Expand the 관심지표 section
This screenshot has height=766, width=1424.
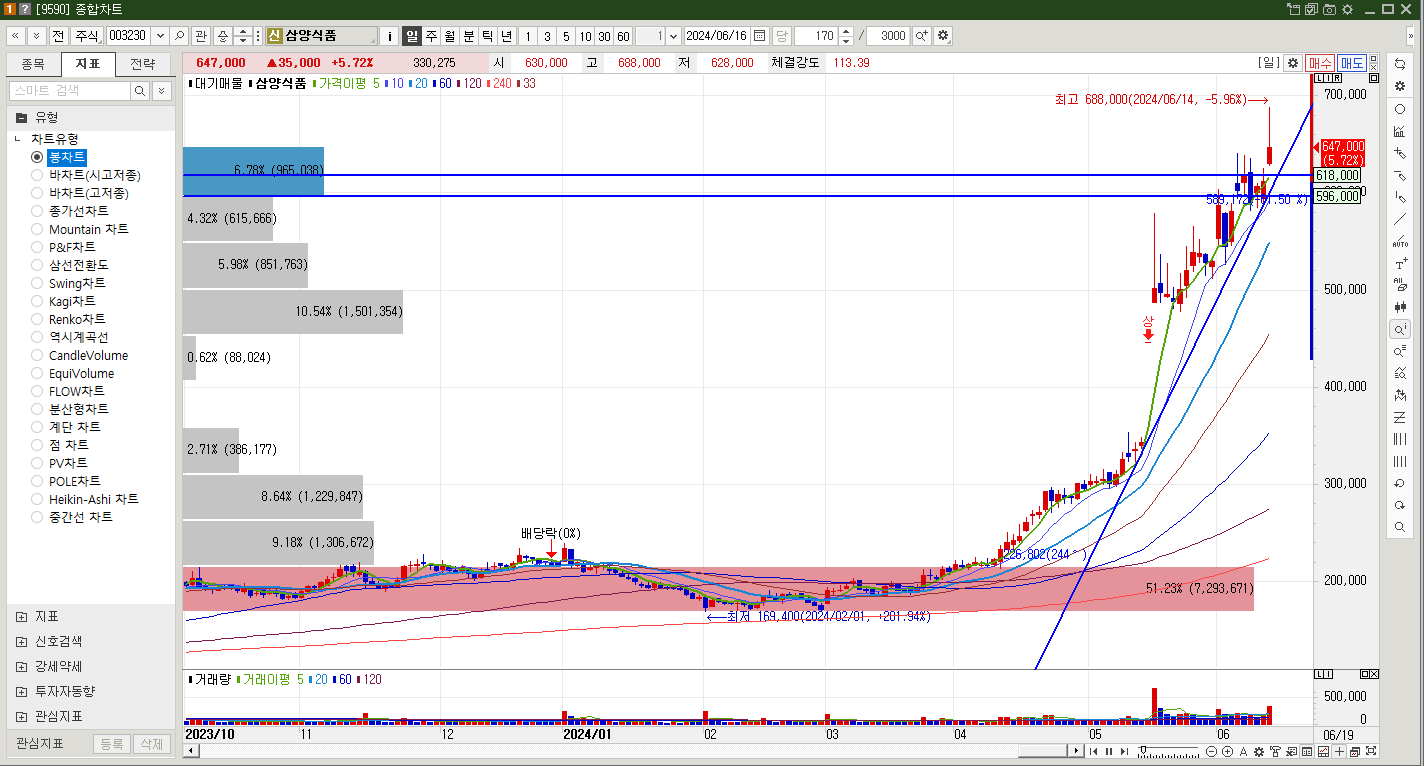click(22, 716)
